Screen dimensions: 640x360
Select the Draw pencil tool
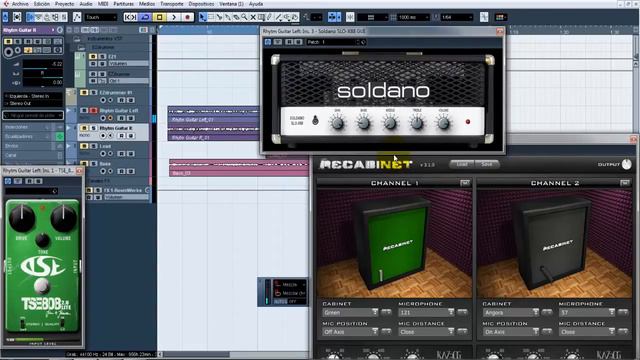coord(269,17)
